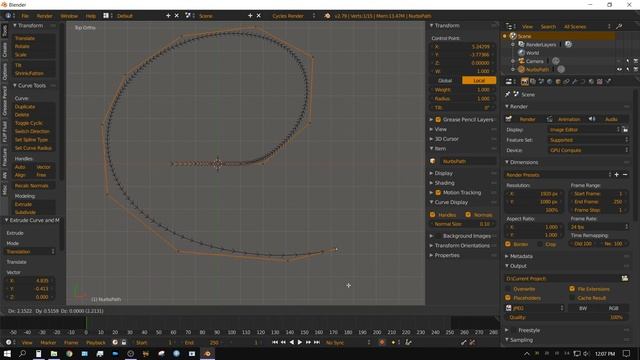This screenshot has height=360, width=640.
Task: Open the Render Layers properties tab icon
Action: (x=533, y=82)
